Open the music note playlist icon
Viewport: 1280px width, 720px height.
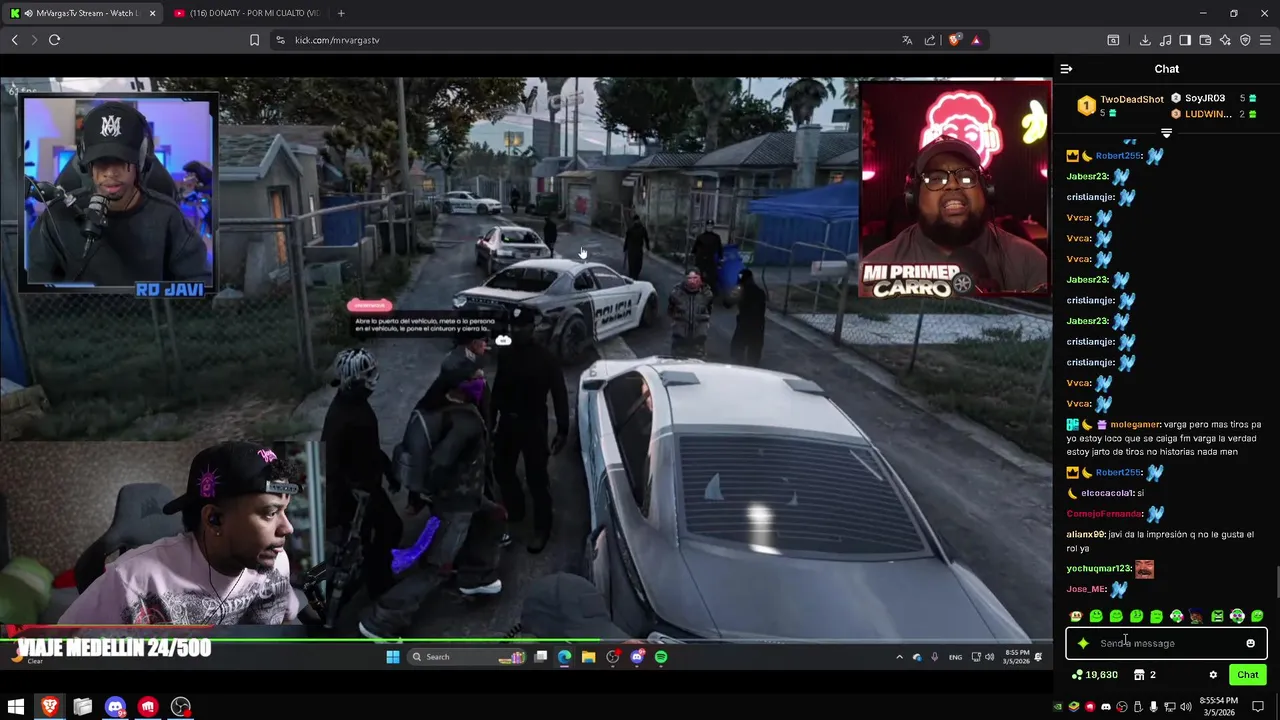point(1165,40)
